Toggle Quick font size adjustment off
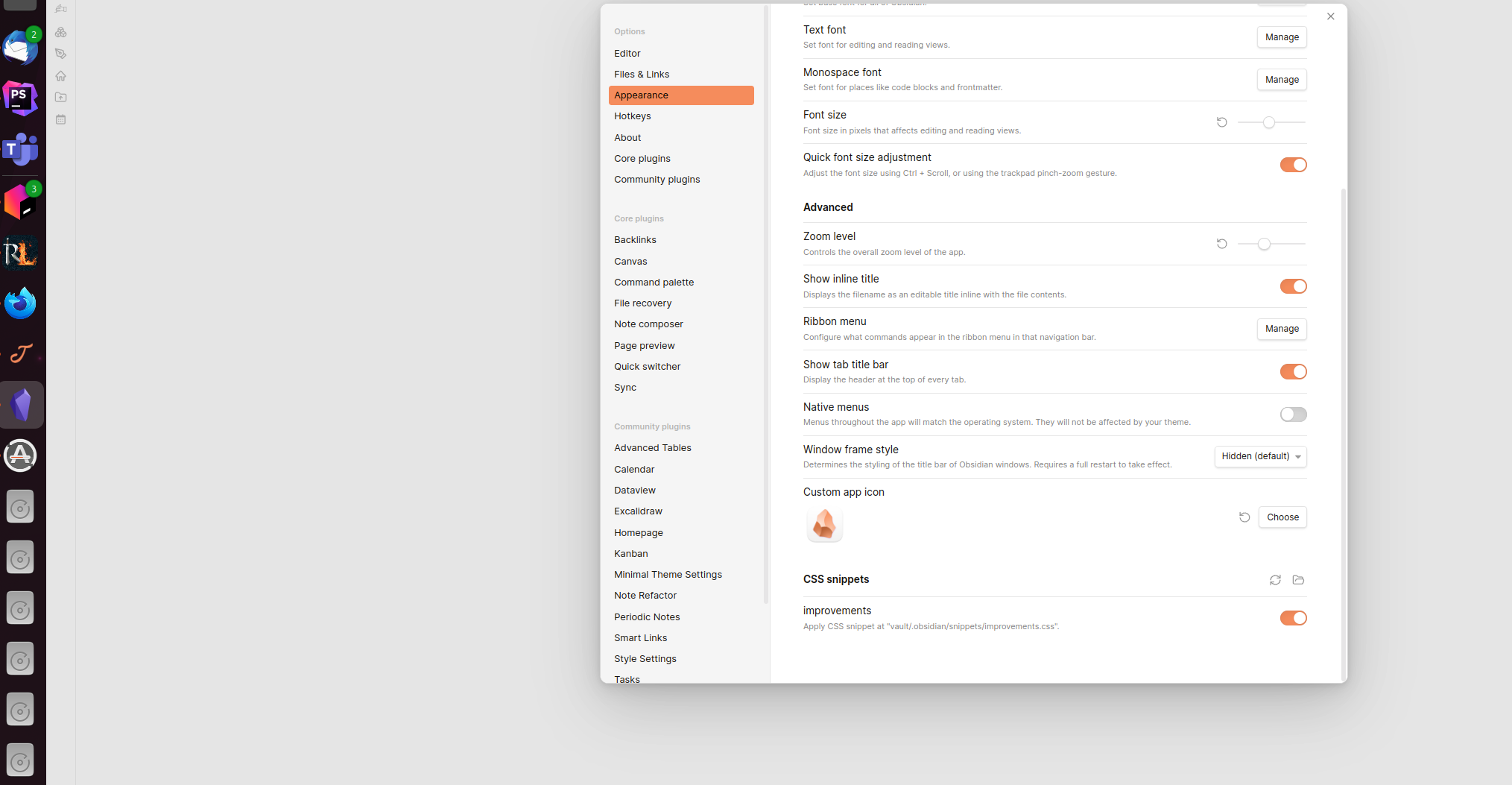 1293,165
